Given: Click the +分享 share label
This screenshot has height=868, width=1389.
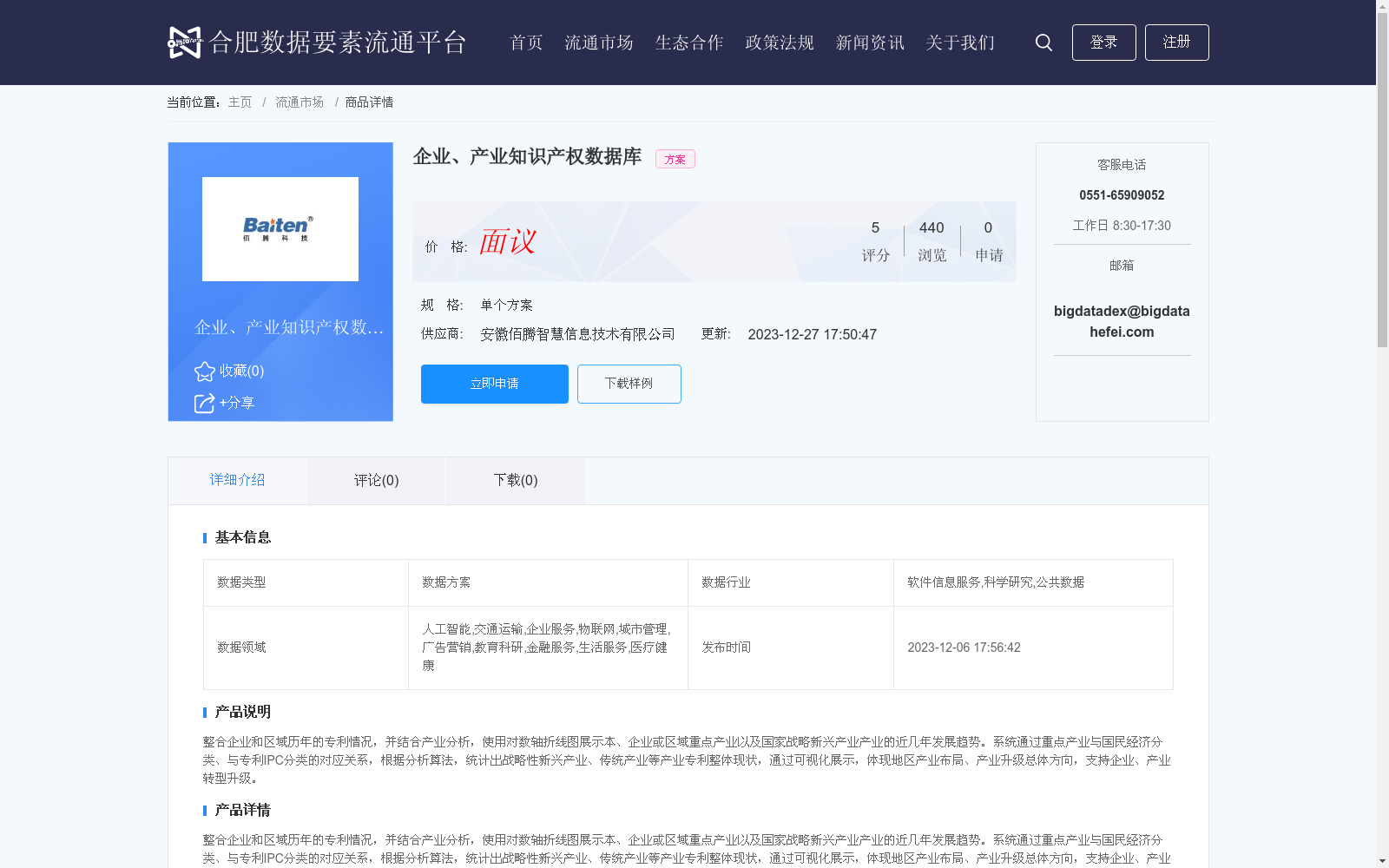Looking at the screenshot, I should click(236, 403).
